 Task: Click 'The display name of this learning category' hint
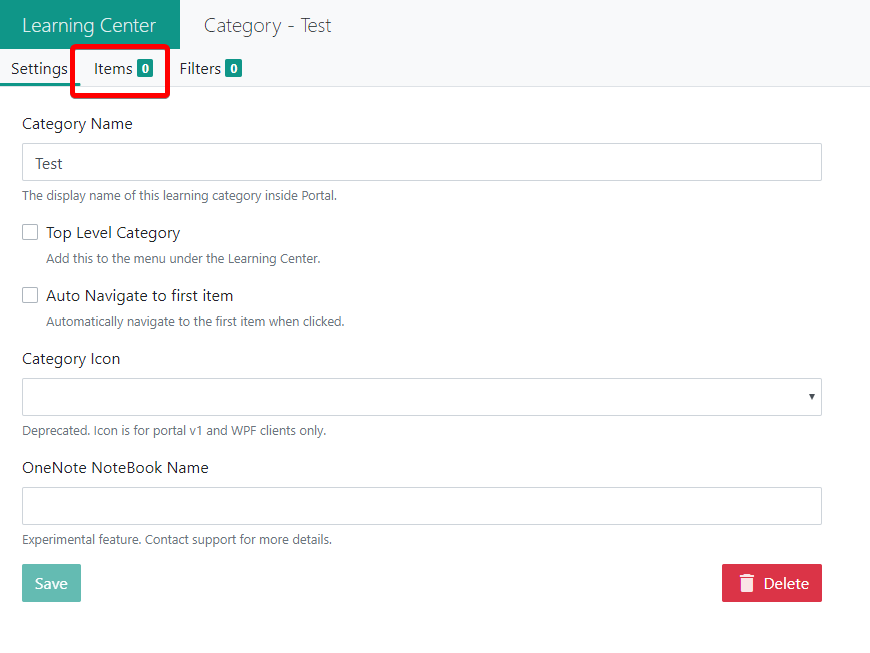coord(180,196)
